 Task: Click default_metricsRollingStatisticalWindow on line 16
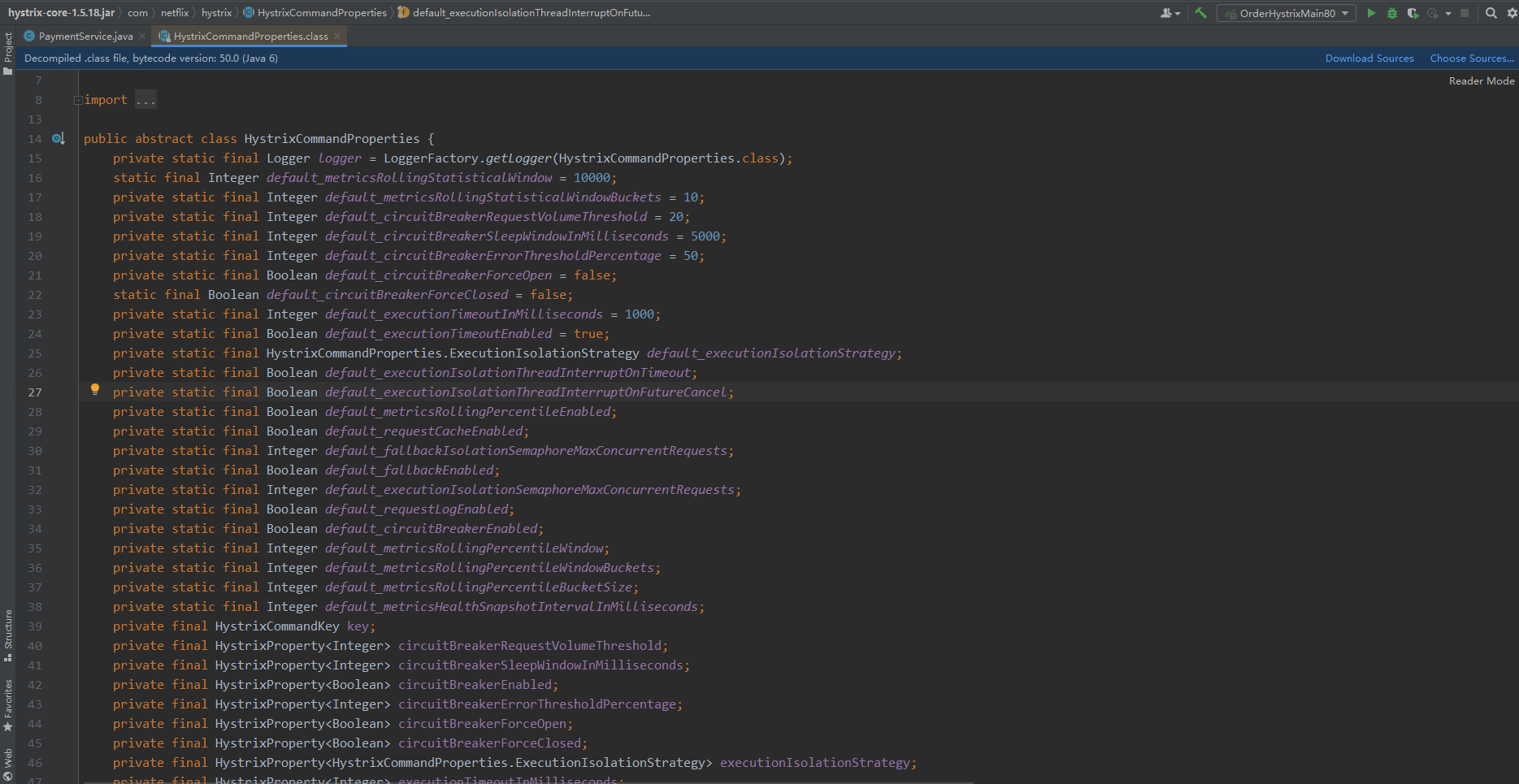pos(410,178)
